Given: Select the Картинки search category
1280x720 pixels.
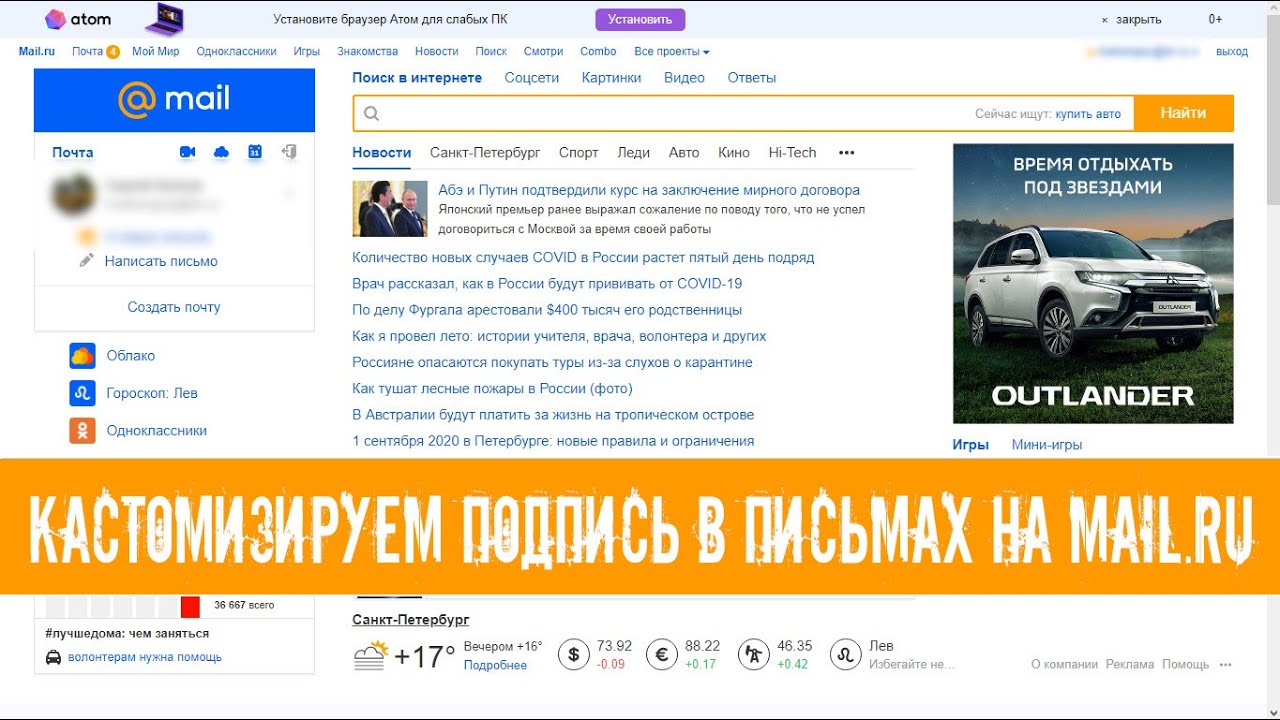Looking at the screenshot, I should (x=612, y=78).
